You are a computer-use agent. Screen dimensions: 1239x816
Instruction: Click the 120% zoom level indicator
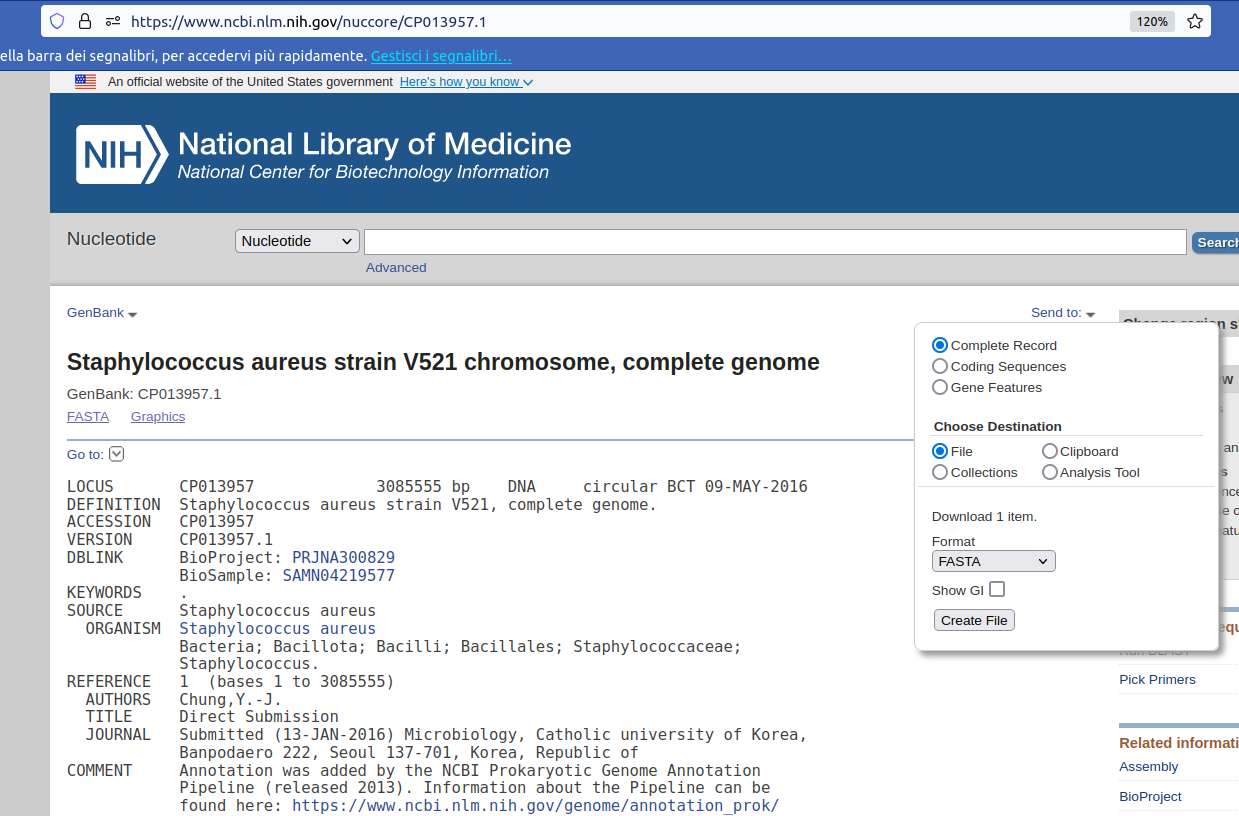coord(1152,21)
